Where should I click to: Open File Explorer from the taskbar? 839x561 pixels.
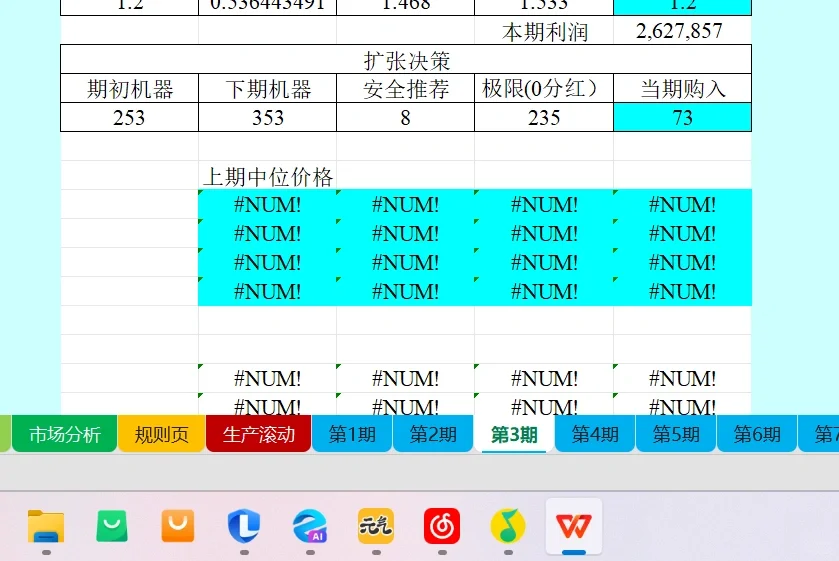coord(46,526)
